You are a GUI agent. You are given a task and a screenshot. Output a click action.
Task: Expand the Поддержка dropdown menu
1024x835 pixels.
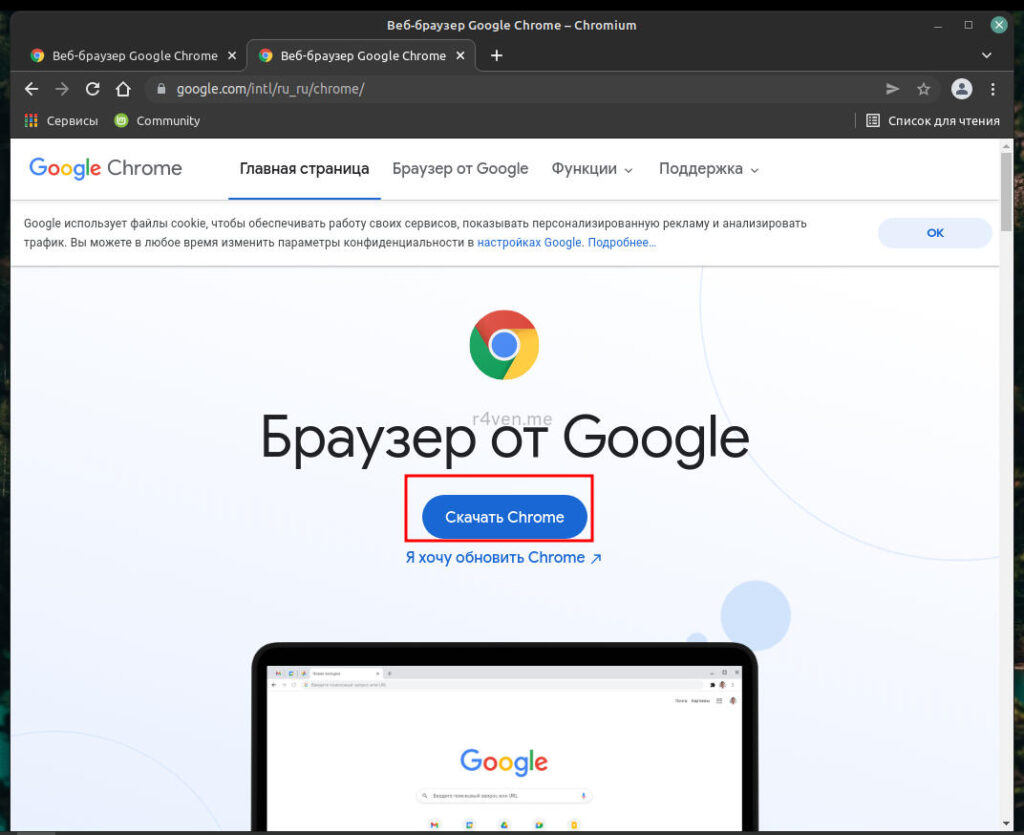pos(708,169)
